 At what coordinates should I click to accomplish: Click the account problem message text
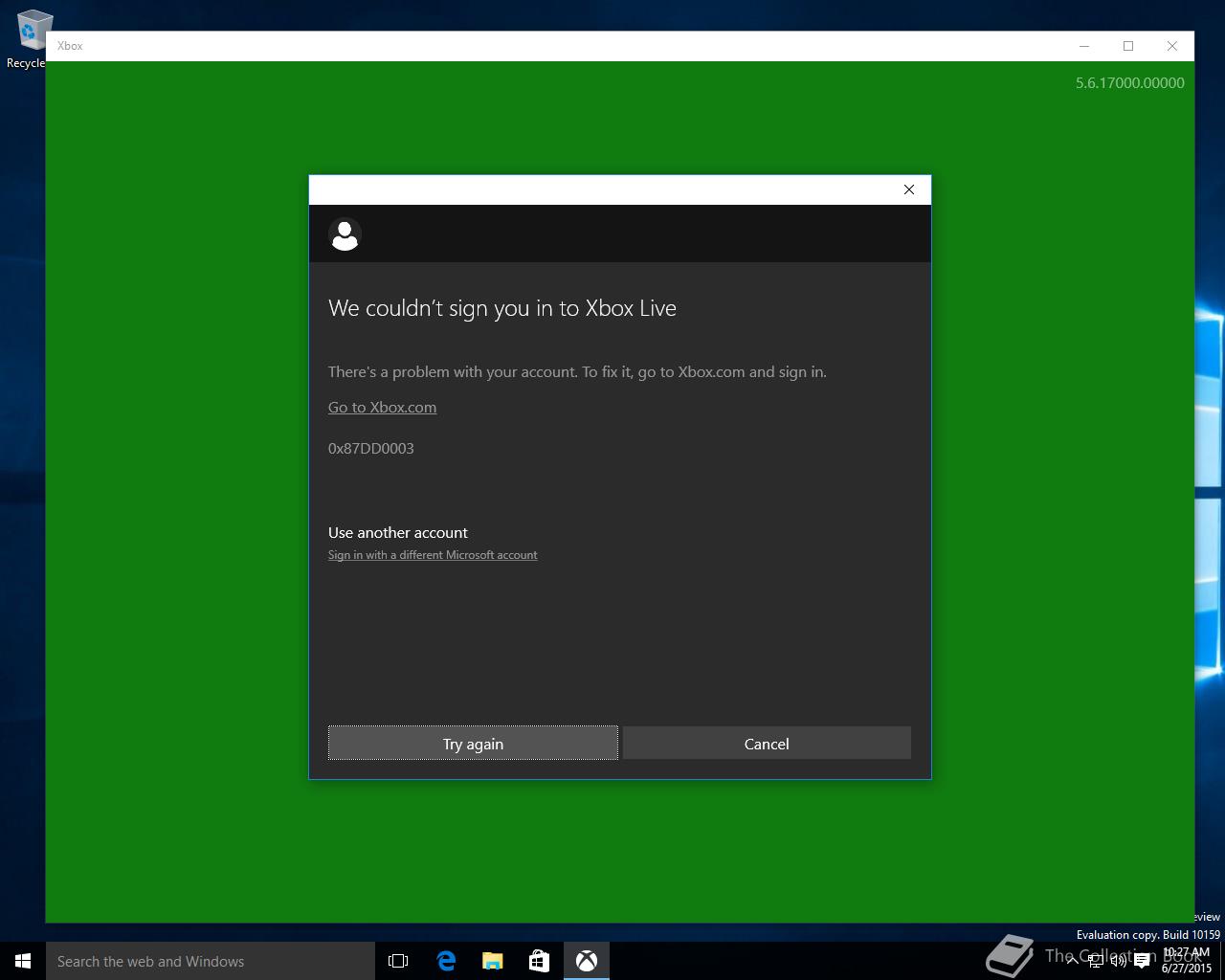(x=577, y=371)
